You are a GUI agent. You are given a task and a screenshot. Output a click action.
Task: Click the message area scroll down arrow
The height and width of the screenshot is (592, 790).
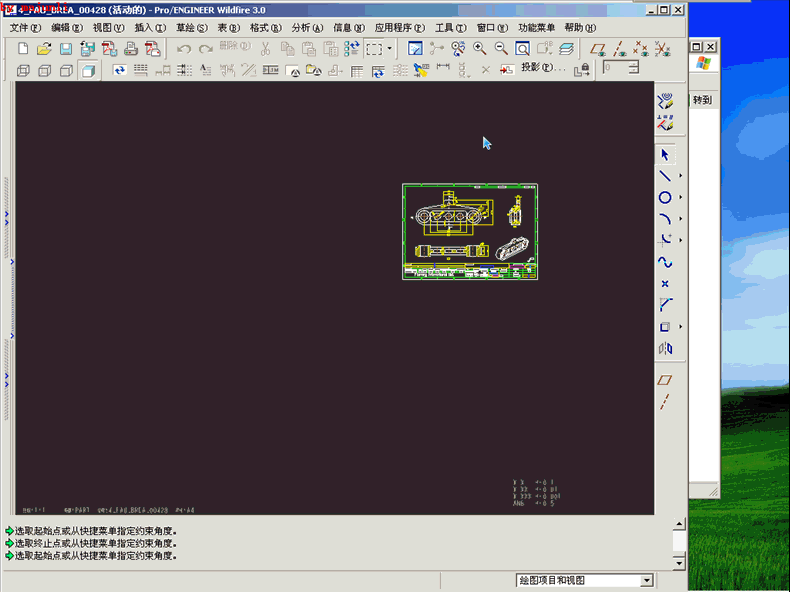tap(679, 563)
